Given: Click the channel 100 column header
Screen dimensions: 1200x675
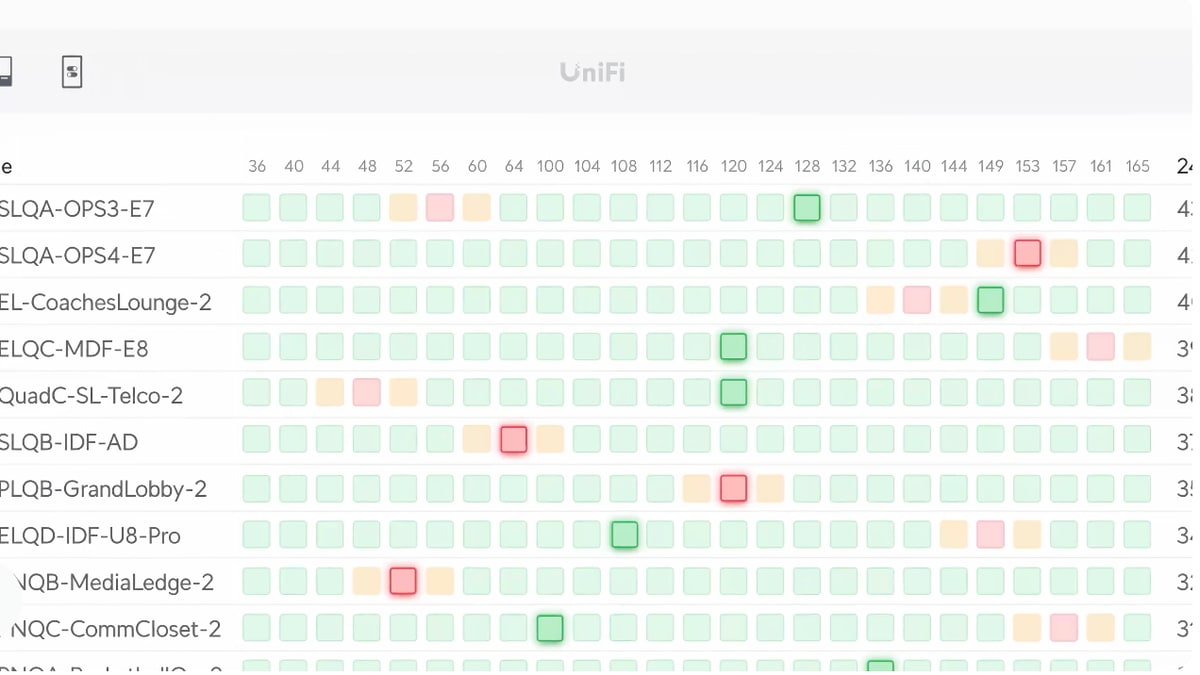Looking at the screenshot, I should tap(550, 167).
